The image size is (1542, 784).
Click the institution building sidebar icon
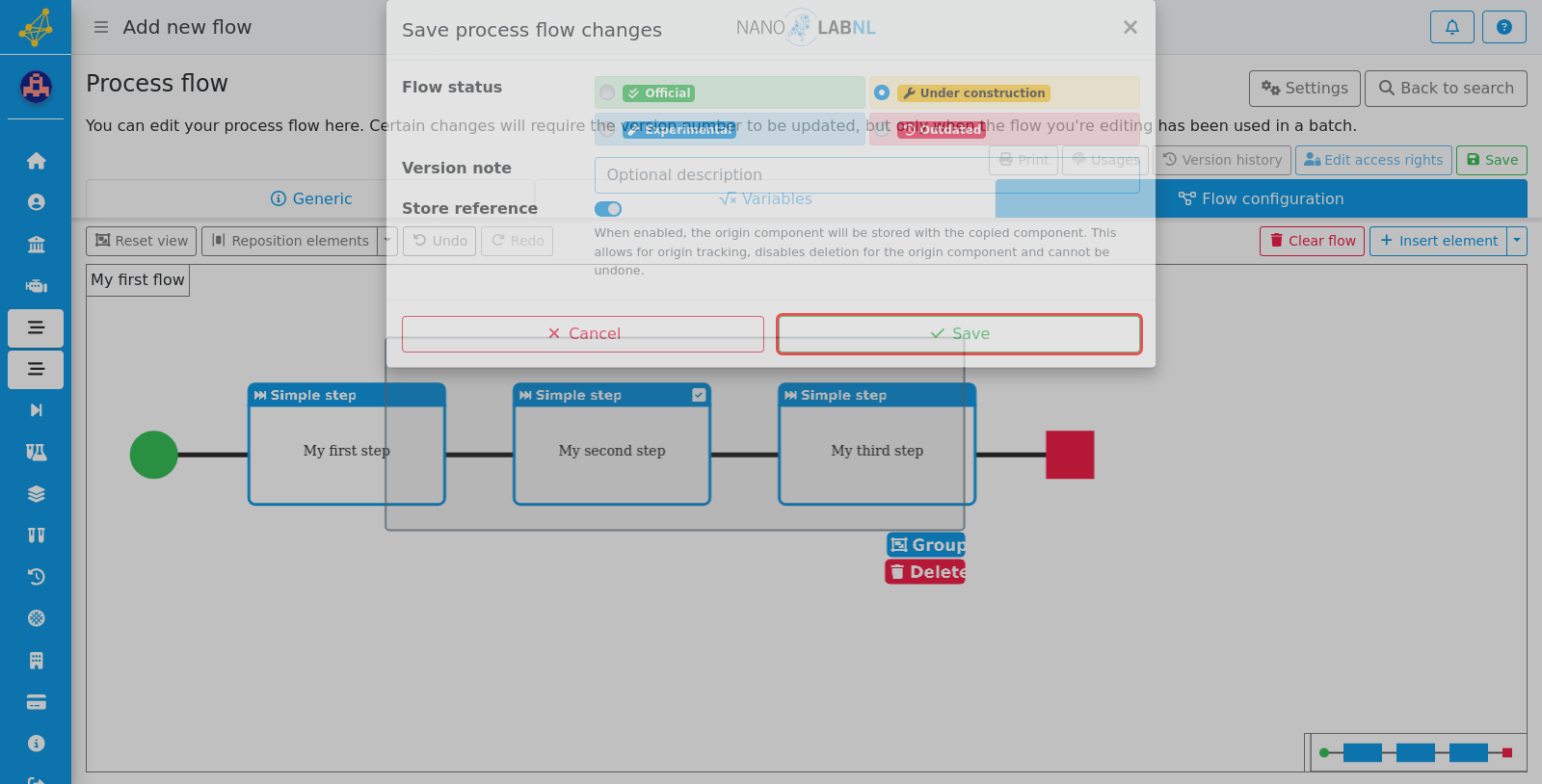(x=36, y=245)
